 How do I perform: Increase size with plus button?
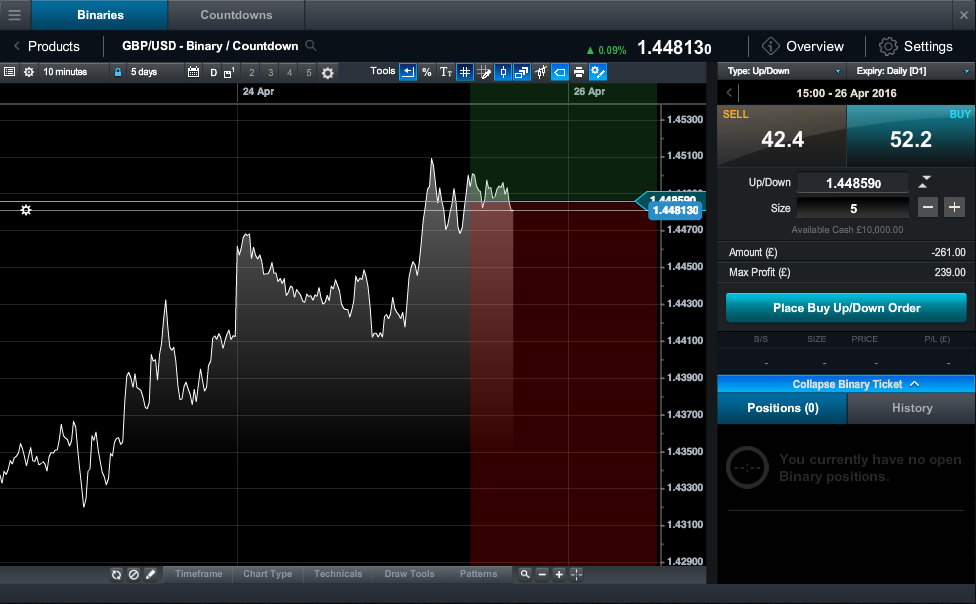954,207
